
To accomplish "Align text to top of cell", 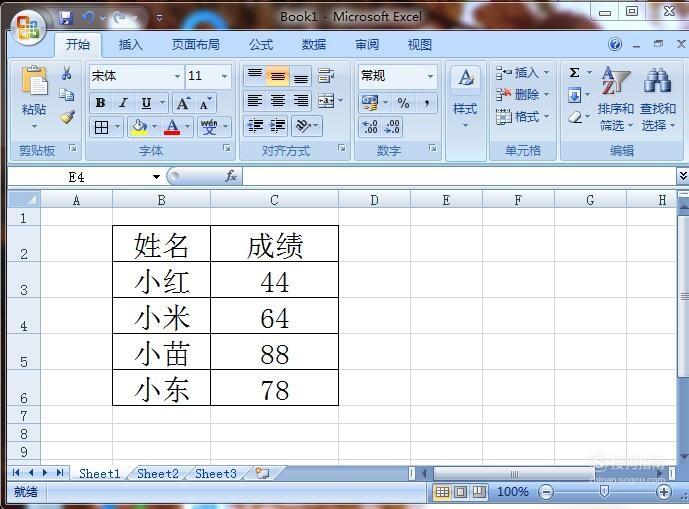I will (255, 76).
